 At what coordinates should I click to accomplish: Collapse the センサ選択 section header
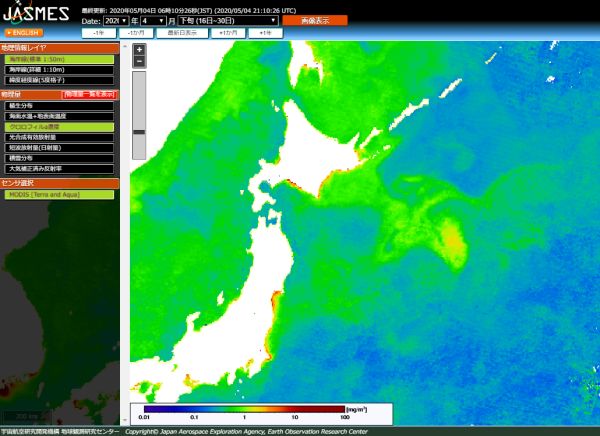click(x=59, y=183)
